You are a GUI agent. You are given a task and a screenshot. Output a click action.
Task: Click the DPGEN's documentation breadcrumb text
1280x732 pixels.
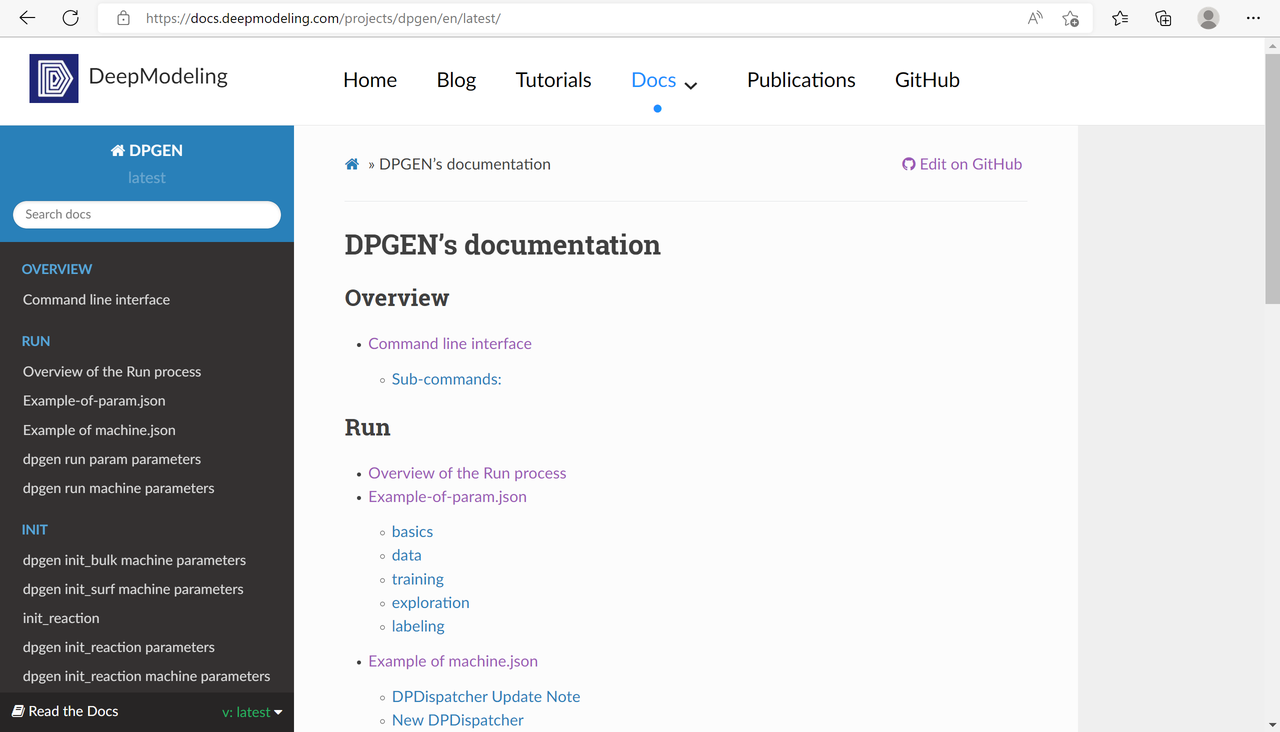tap(465, 164)
